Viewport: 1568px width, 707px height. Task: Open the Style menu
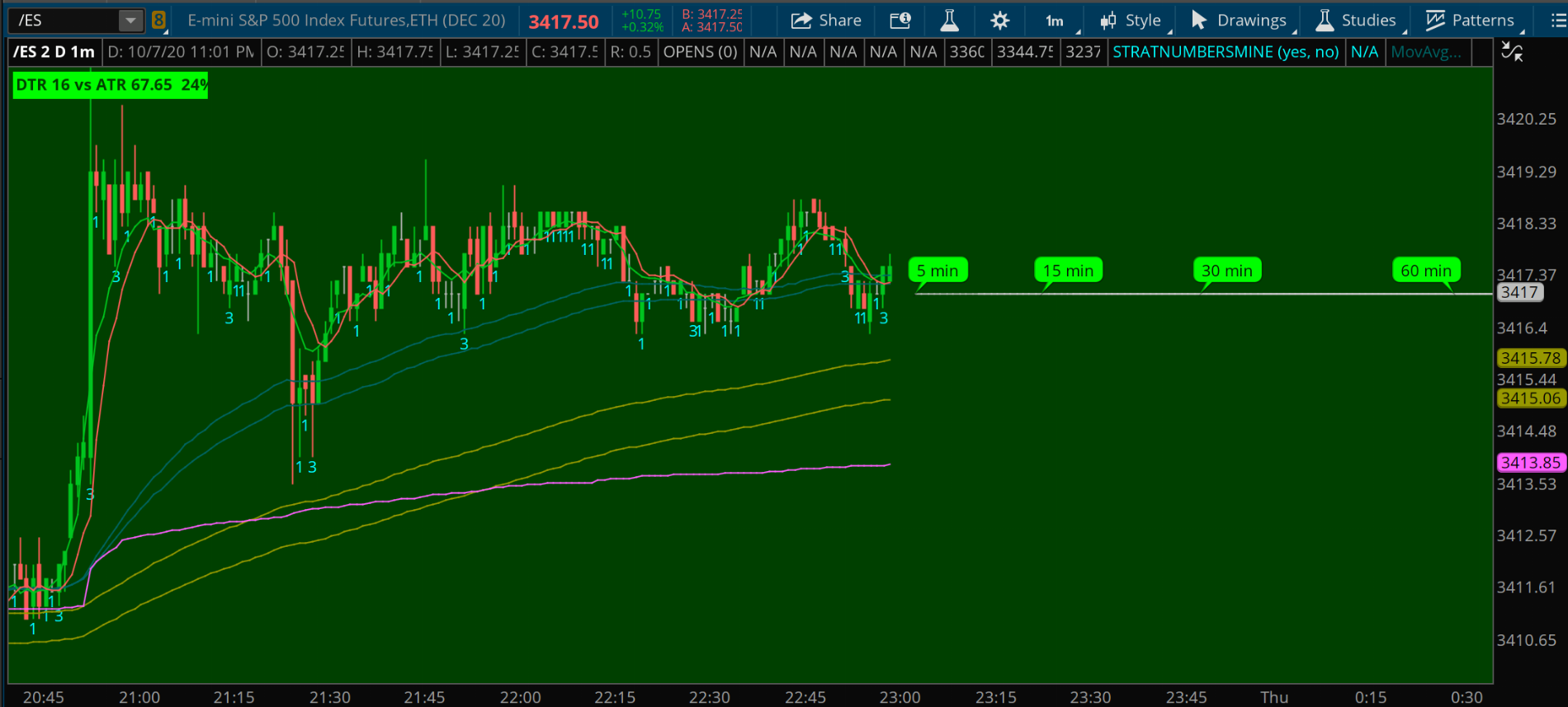pyautogui.click(x=1131, y=21)
